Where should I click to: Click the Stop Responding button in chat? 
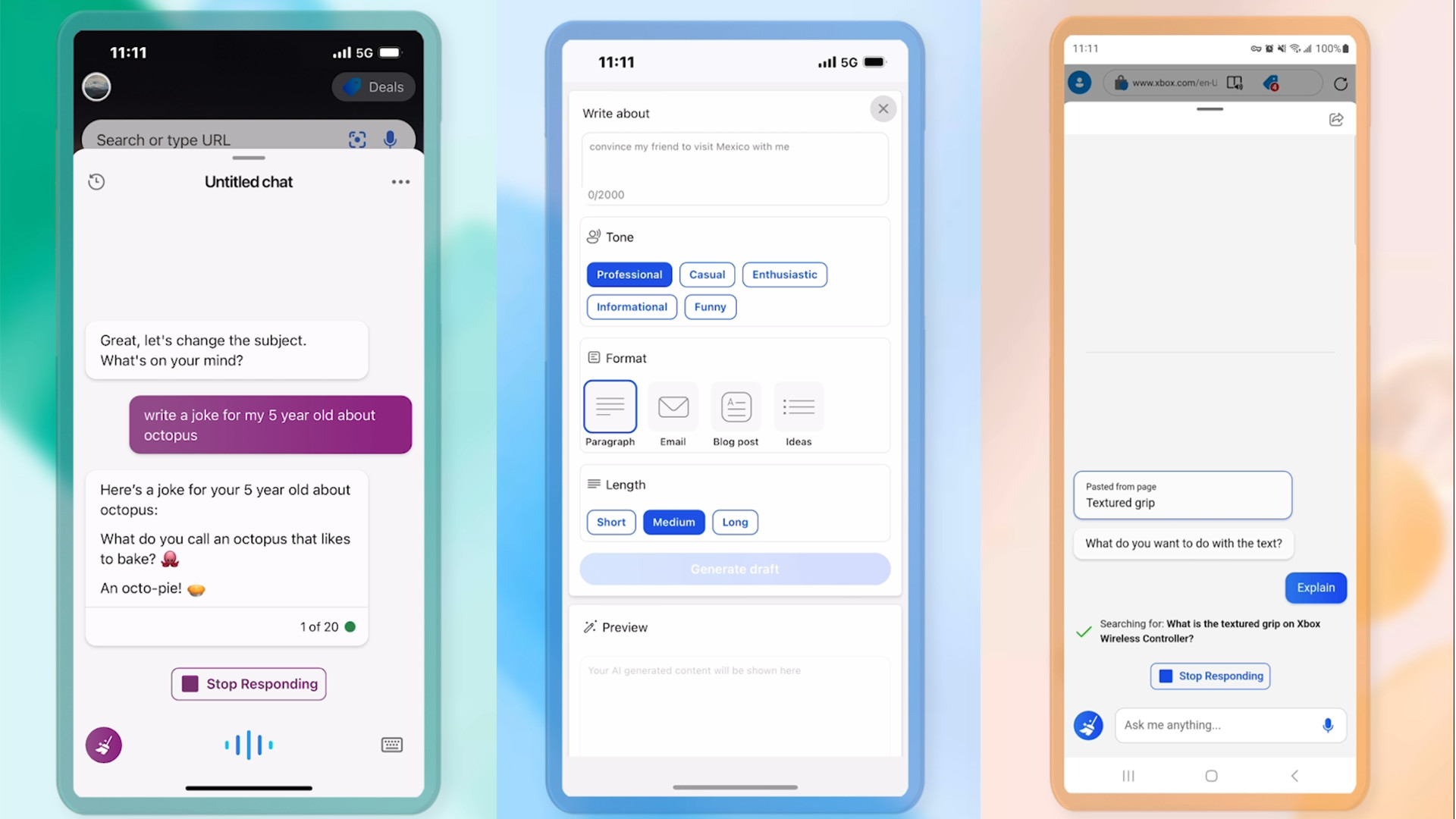[x=248, y=684]
